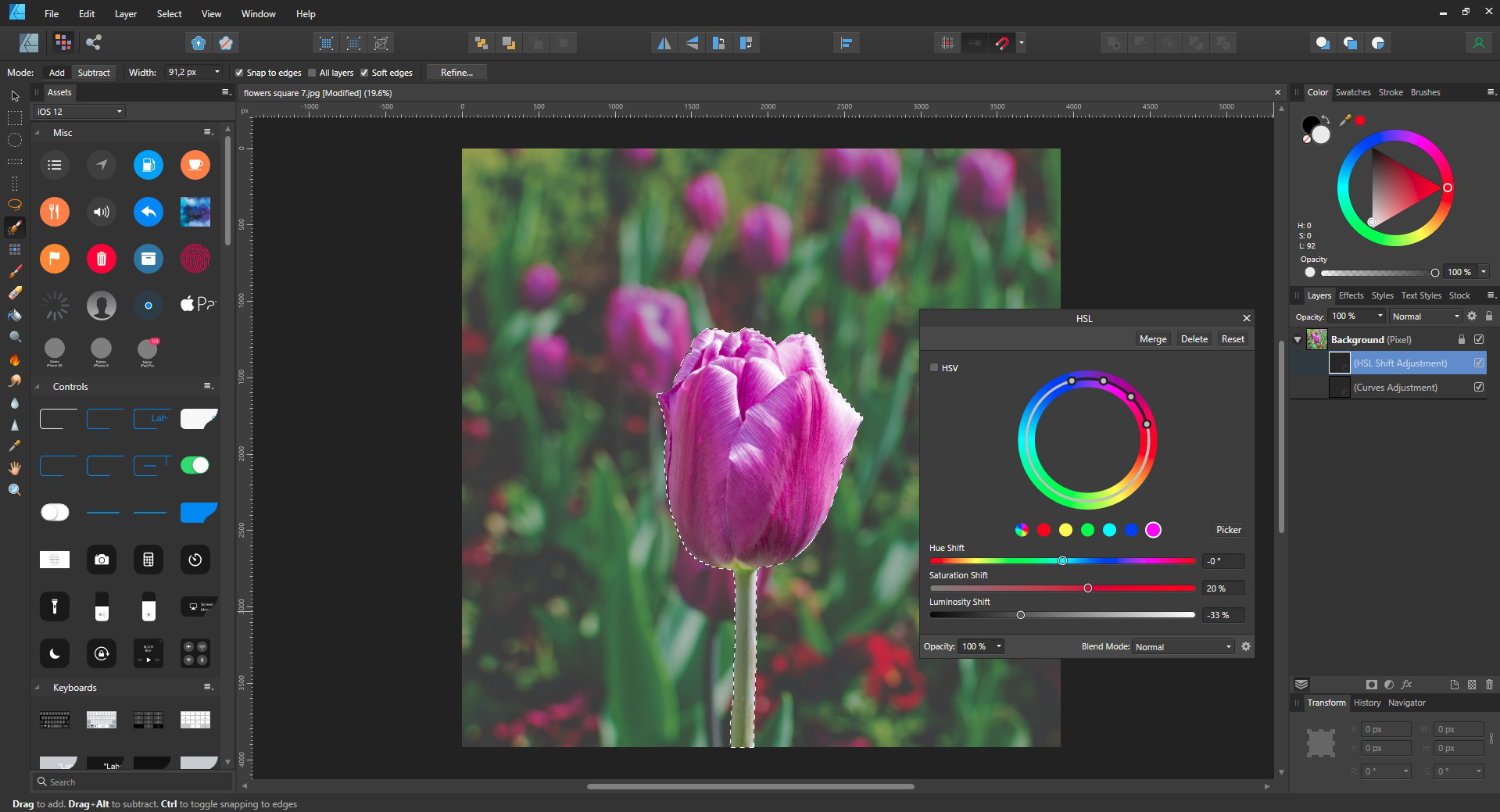Click Merge in the HSL dialog

click(x=1152, y=338)
